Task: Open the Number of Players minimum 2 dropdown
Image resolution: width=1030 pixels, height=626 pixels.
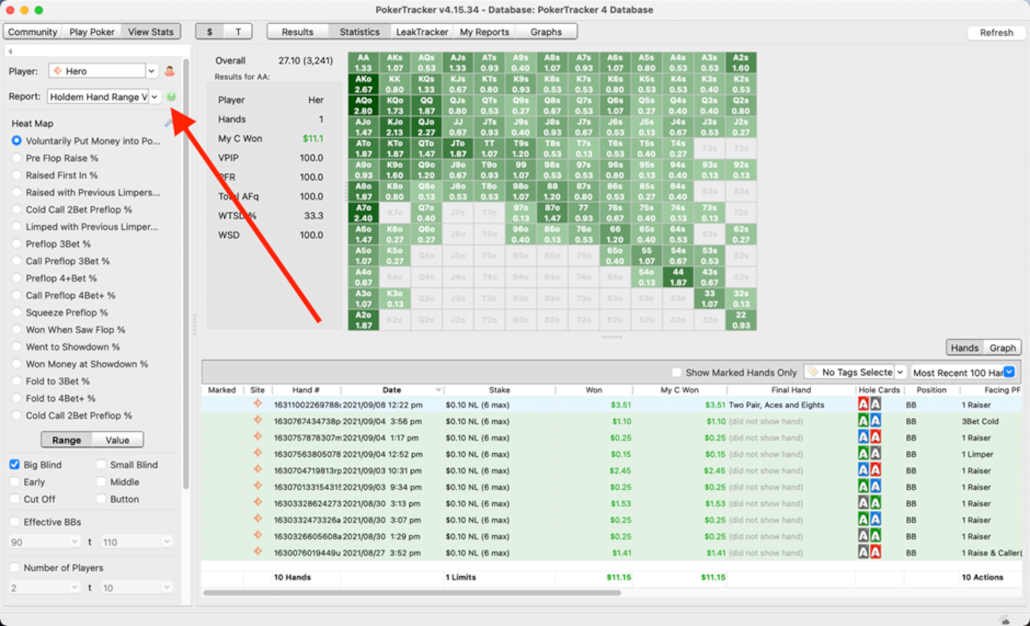Action: click(74, 588)
